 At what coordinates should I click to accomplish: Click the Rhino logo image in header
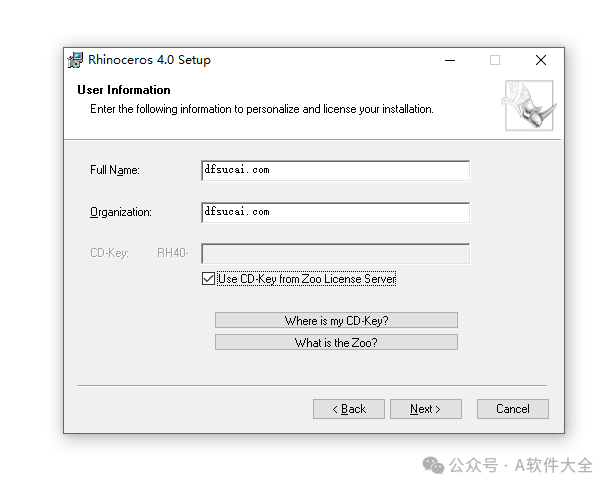[x=529, y=105]
